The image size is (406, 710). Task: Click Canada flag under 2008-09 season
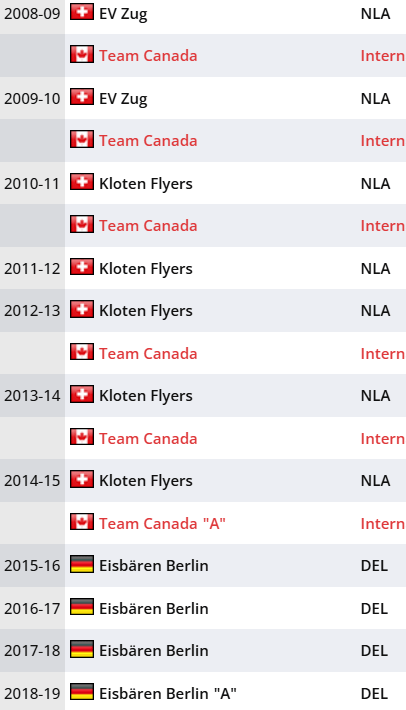tap(82, 54)
